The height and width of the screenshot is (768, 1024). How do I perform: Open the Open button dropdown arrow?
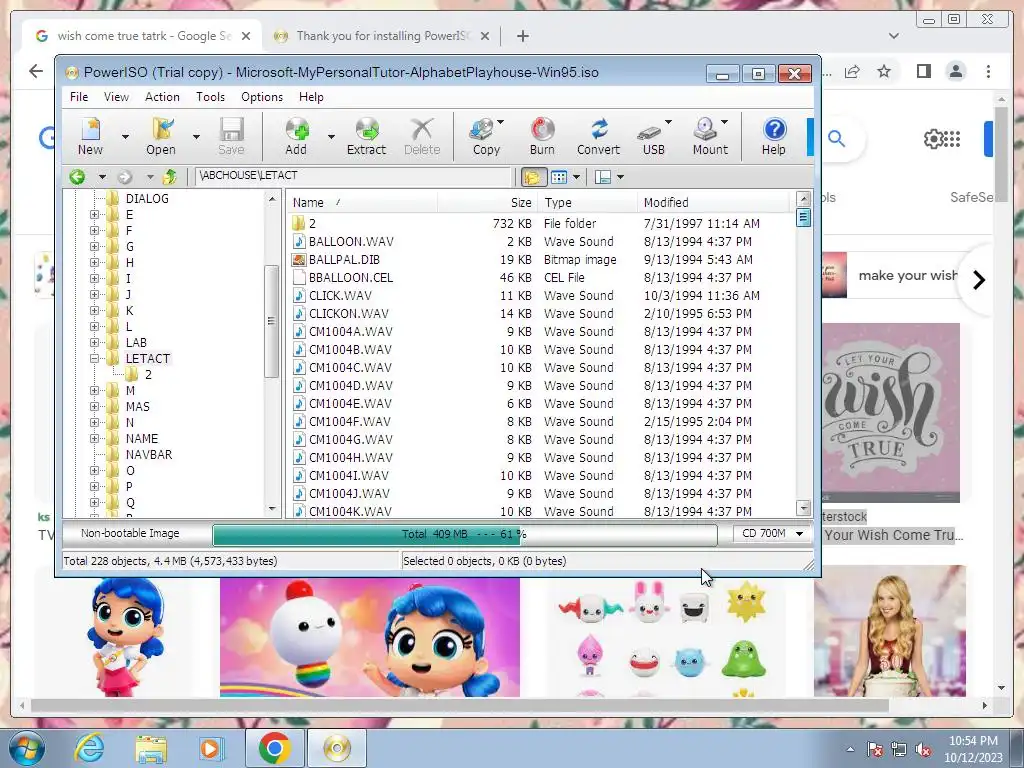click(x=196, y=136)
